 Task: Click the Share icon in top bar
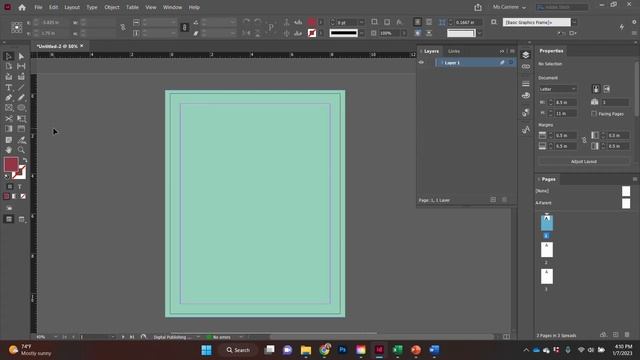click(478, 7)
